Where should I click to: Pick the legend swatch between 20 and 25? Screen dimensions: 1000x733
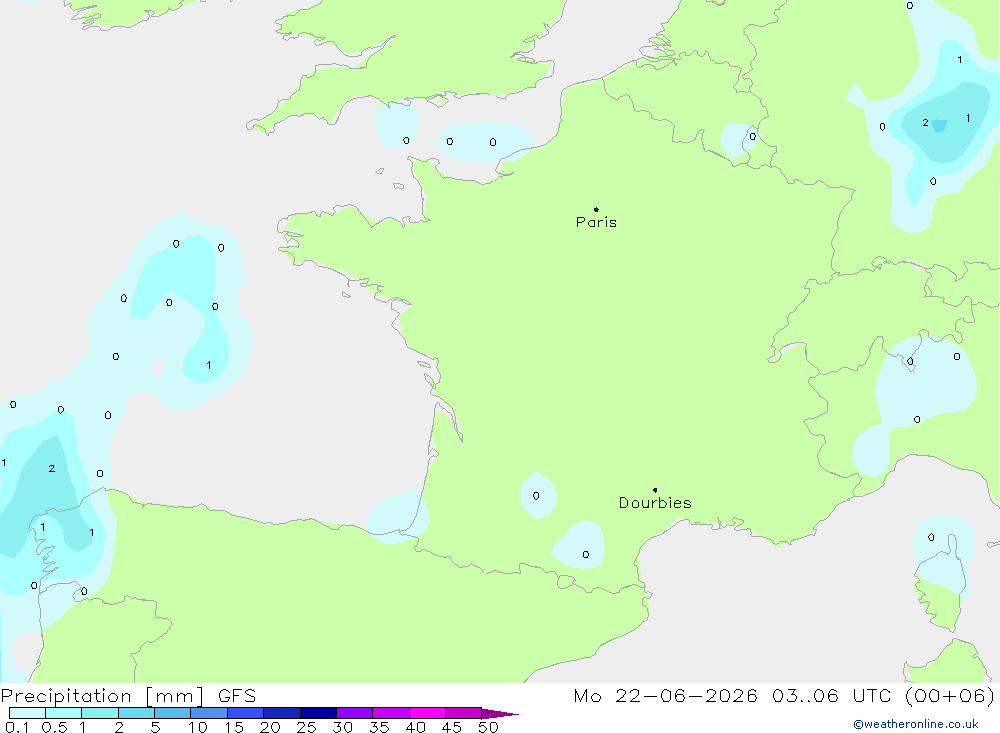[x=281, y=713]
